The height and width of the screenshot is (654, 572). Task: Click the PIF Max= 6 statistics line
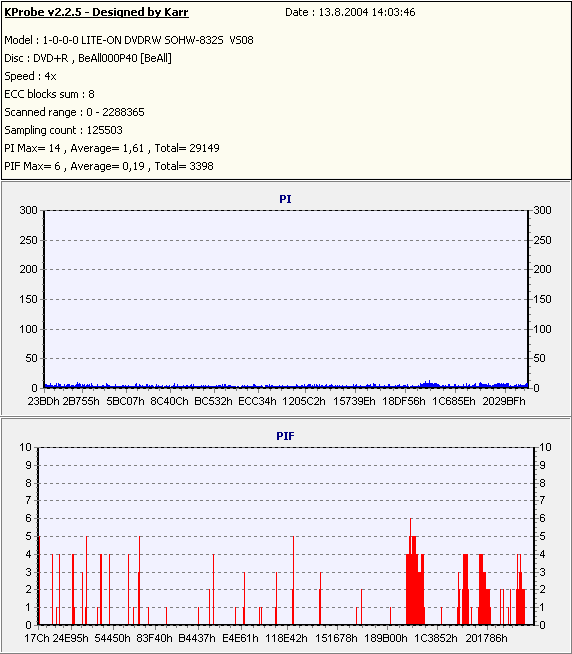109,166
